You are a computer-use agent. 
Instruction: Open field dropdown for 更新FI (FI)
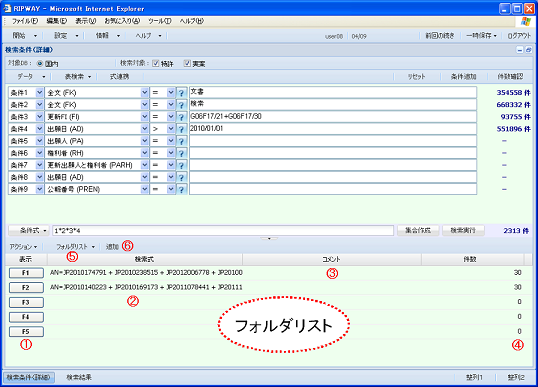pyautogui.click(x=144, y=117)
